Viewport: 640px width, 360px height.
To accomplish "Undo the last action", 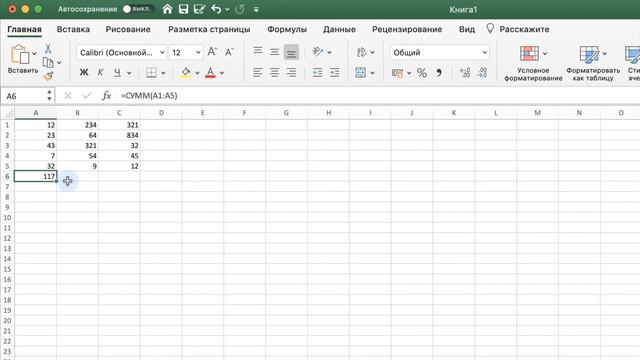I will pos(216,9).
